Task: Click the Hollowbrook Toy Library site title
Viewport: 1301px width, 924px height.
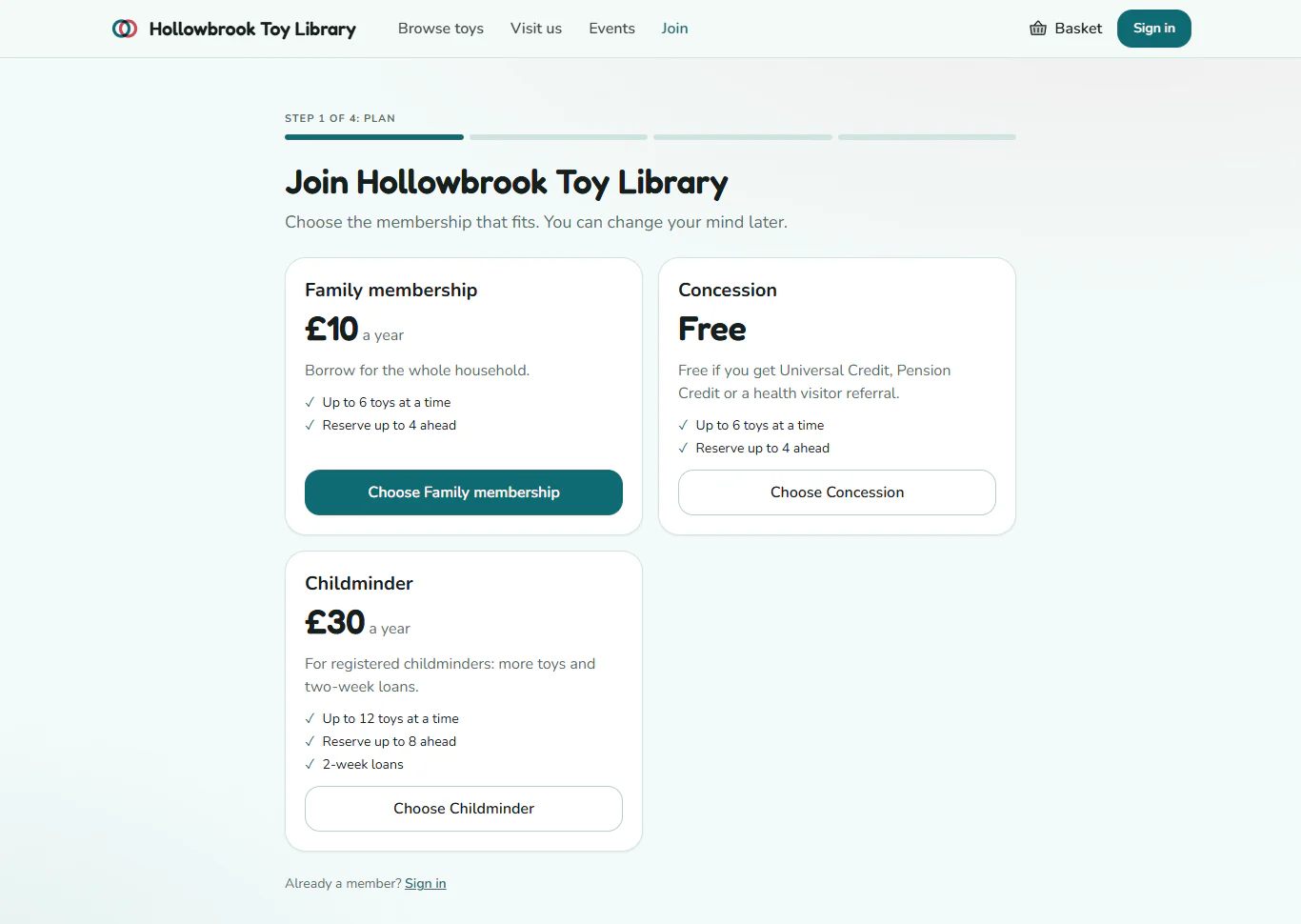Action: pyautogui.click(x=252, y=29)
